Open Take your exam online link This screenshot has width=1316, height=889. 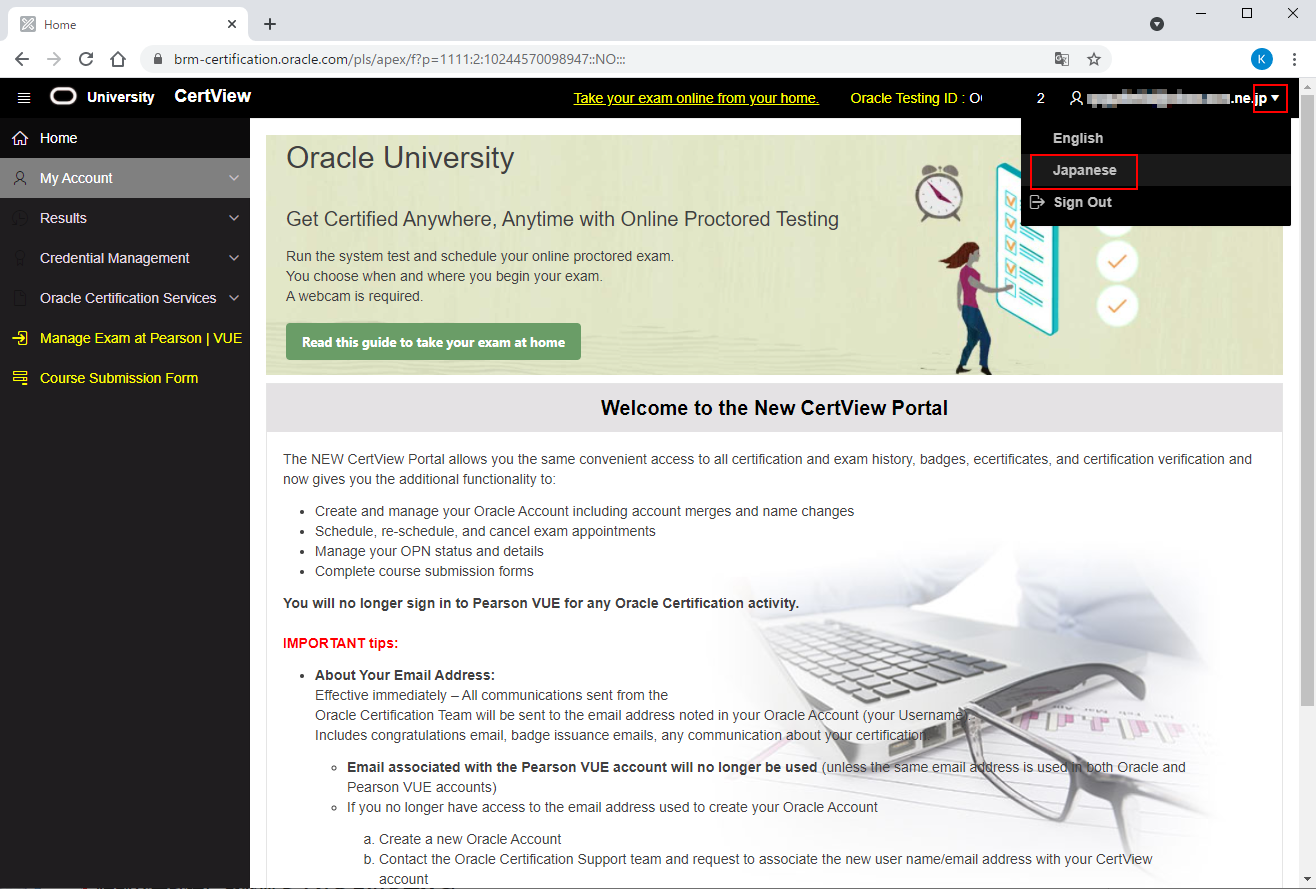696,98
